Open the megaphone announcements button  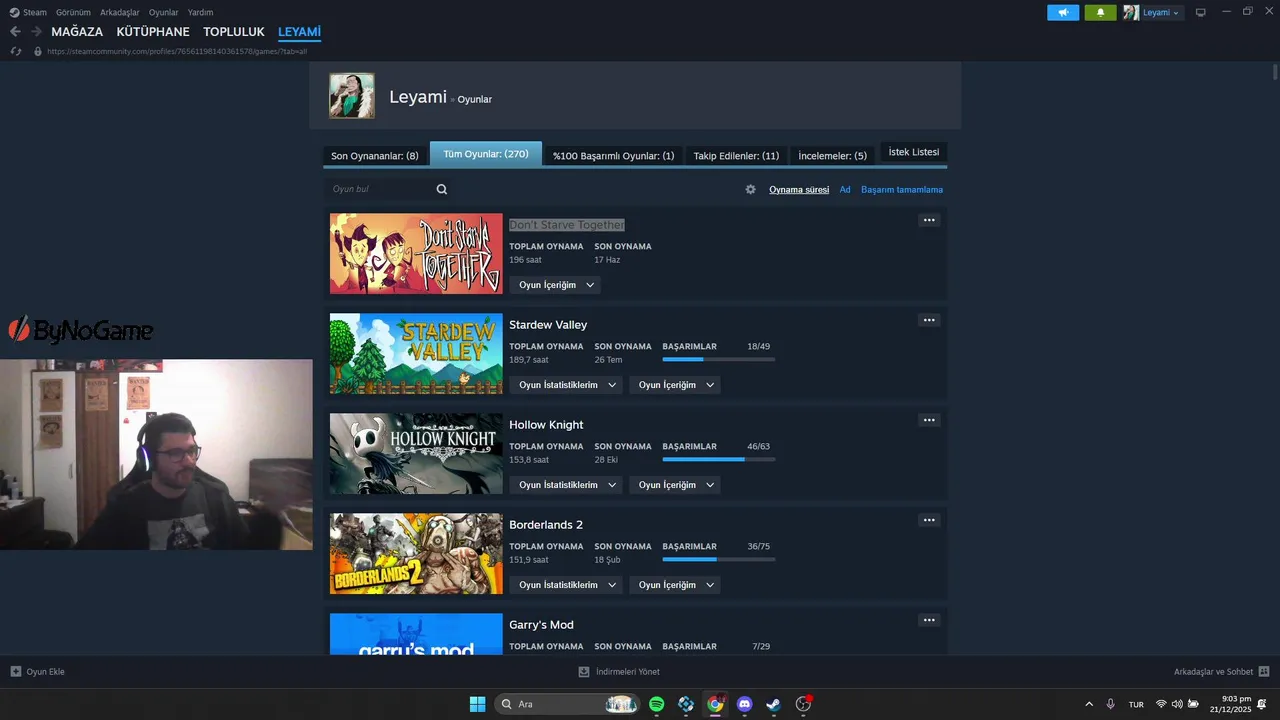(1063, 12)
